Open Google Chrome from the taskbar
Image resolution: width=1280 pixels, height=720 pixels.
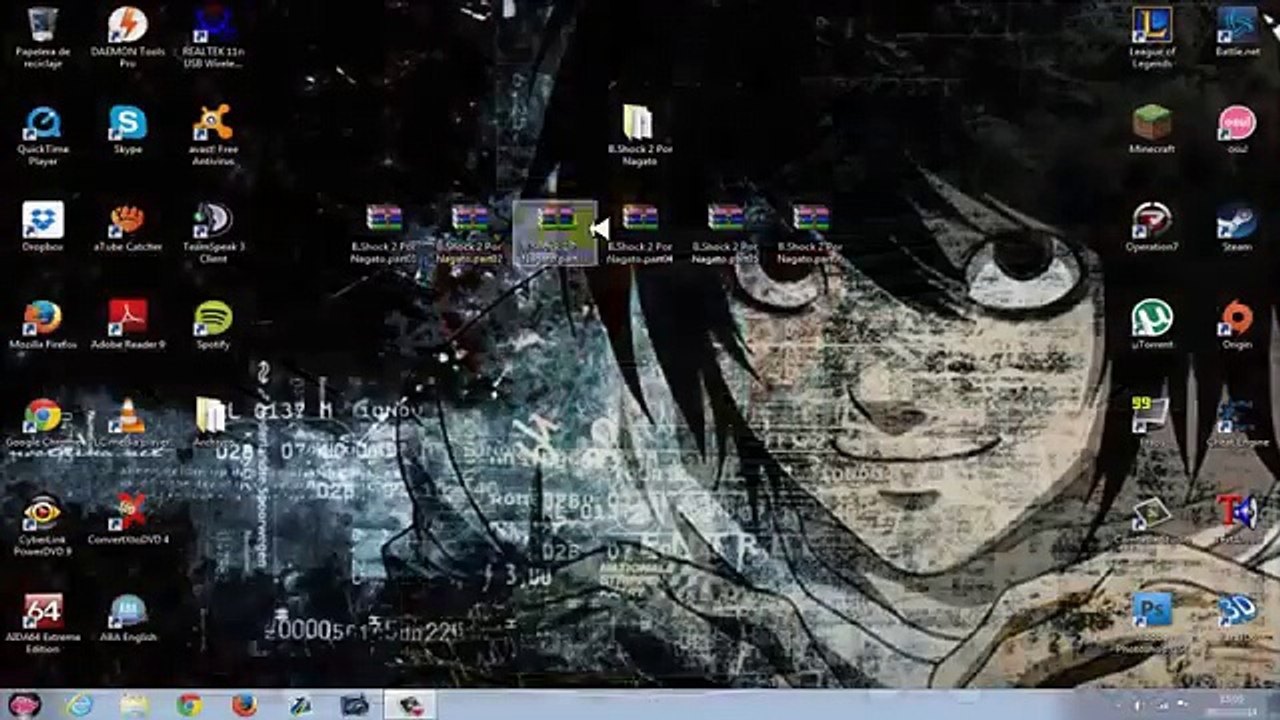coord(189,705)
